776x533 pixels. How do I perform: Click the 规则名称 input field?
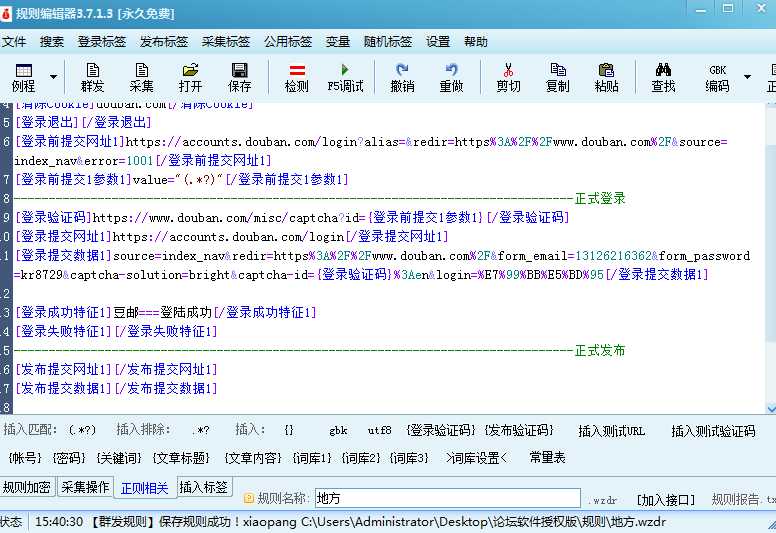coord(448,498)
